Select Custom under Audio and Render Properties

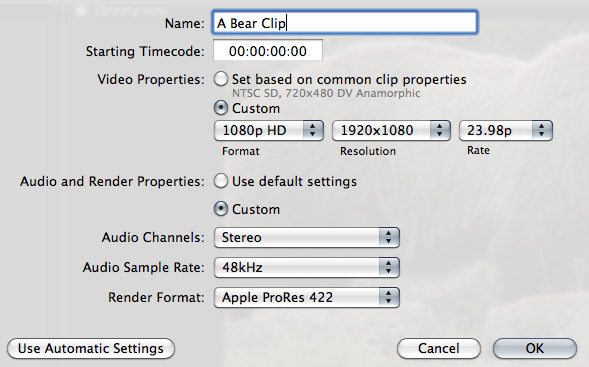tap(221, 209)
